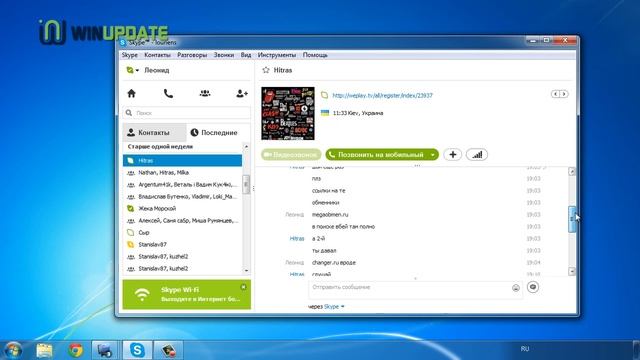640x360 pixels.
Task: Select the single contact Stanislav87
Action: [x=182, y=244]
